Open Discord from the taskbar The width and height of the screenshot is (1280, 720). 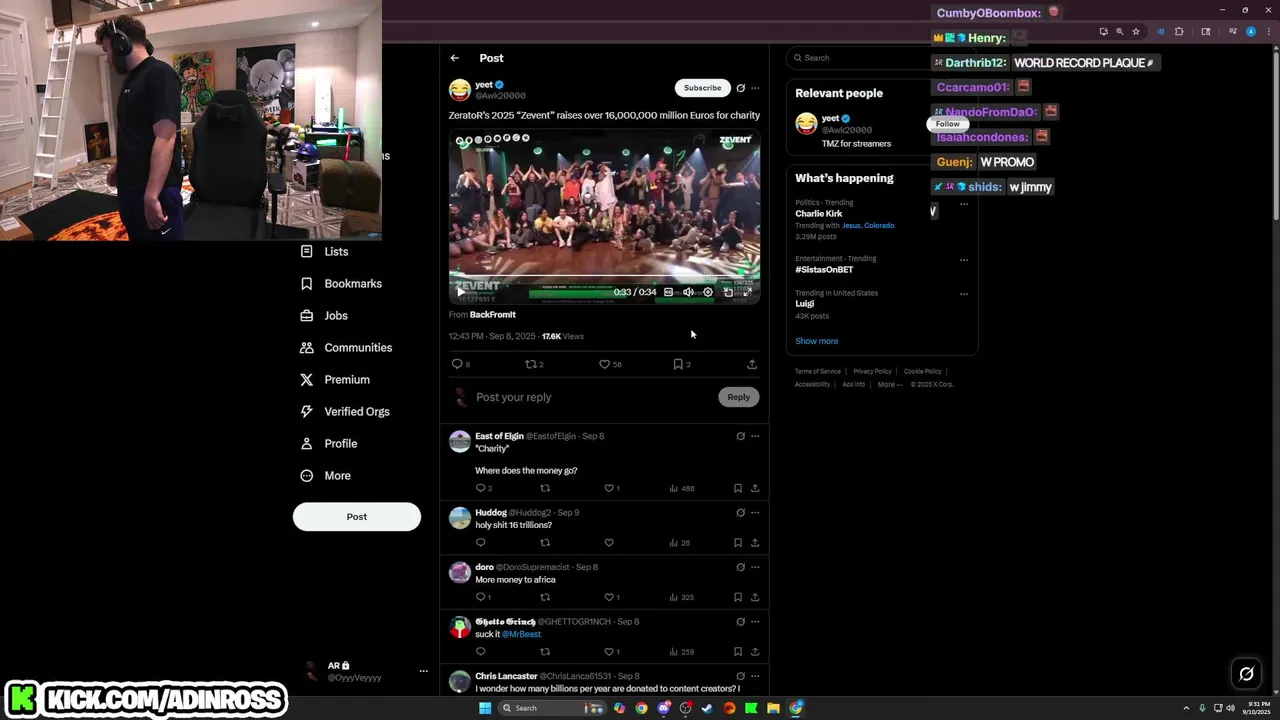point(664,708)
